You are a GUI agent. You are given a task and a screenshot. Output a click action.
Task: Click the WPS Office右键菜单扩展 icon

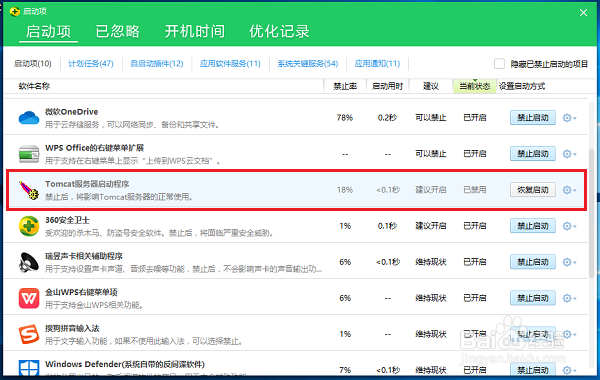pos(29,154)
